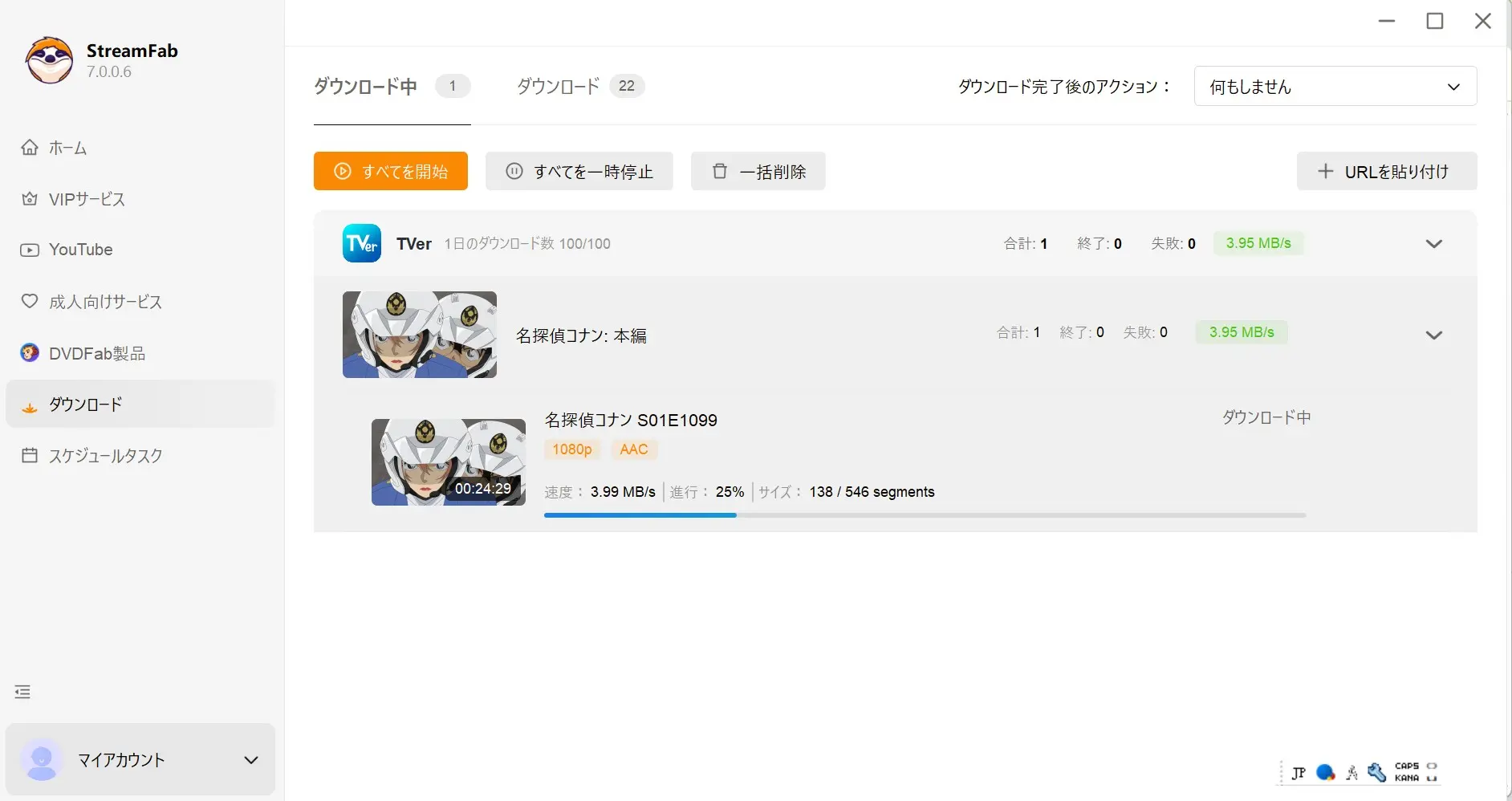Switch to the ダウンロード中 tab
1512x801 pixels.
[x=392, y=86]
